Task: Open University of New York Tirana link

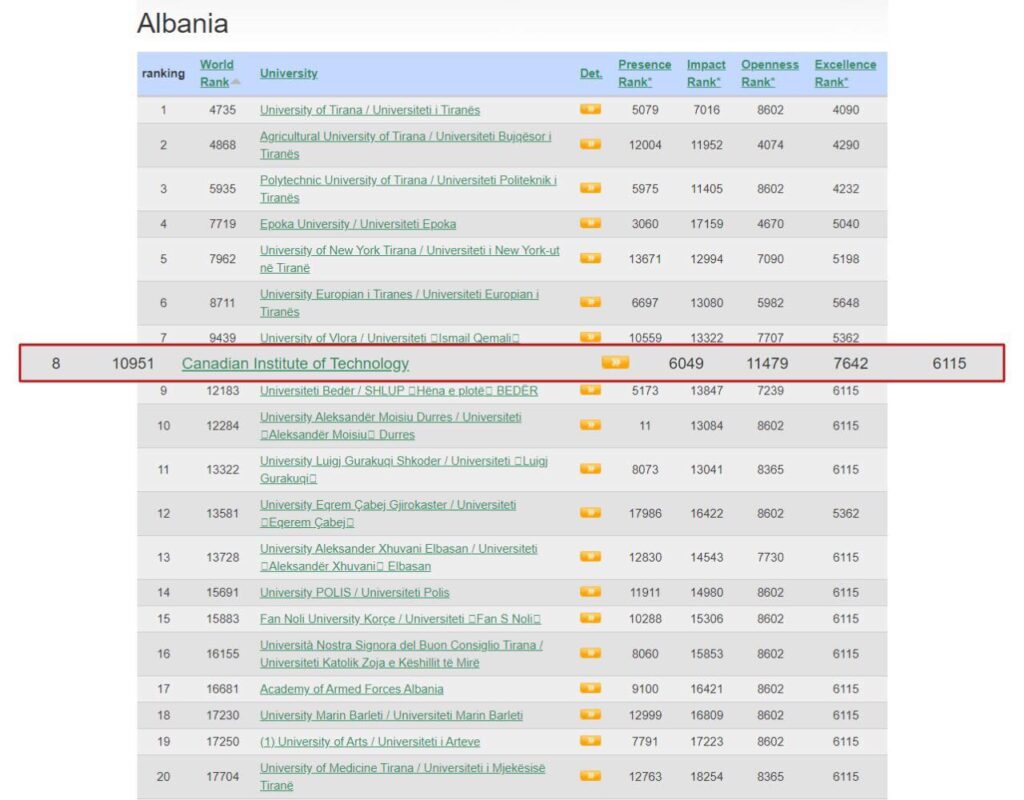Action: click(409, 259)
